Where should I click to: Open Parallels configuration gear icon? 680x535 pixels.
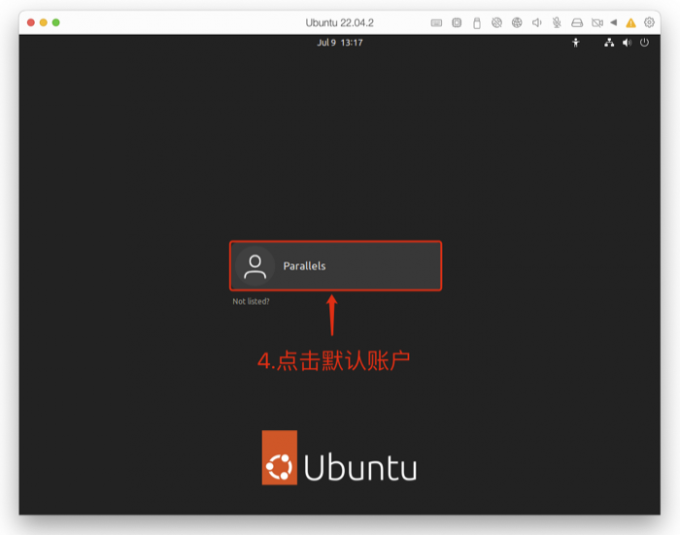pyautogui.click(x=649, y=22)
